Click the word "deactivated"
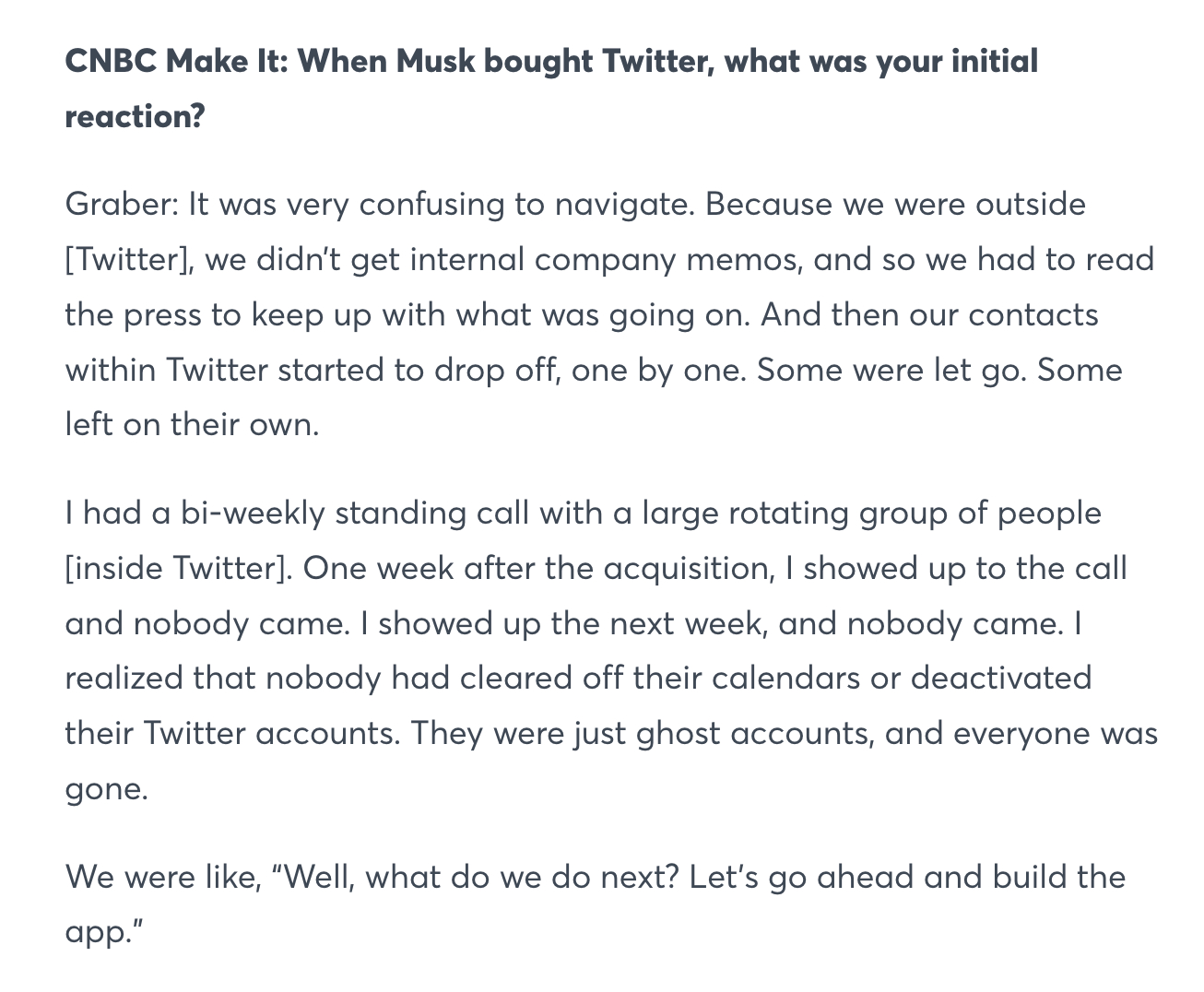1204x992 pixels. 1001,679
